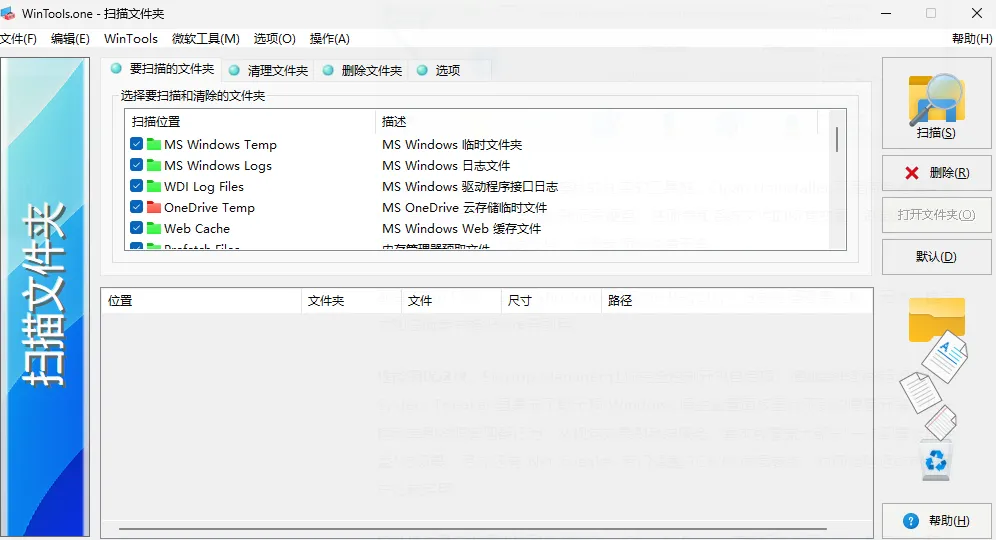The image size is (996, 540).
Task: Close the WinTools.one window
Action: tap(977, 13)
